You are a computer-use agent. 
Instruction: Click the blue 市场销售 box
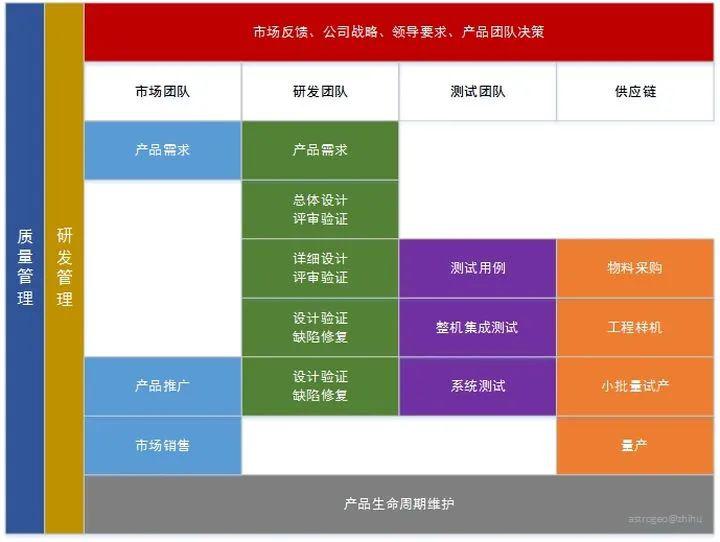(x=163, y=446)
